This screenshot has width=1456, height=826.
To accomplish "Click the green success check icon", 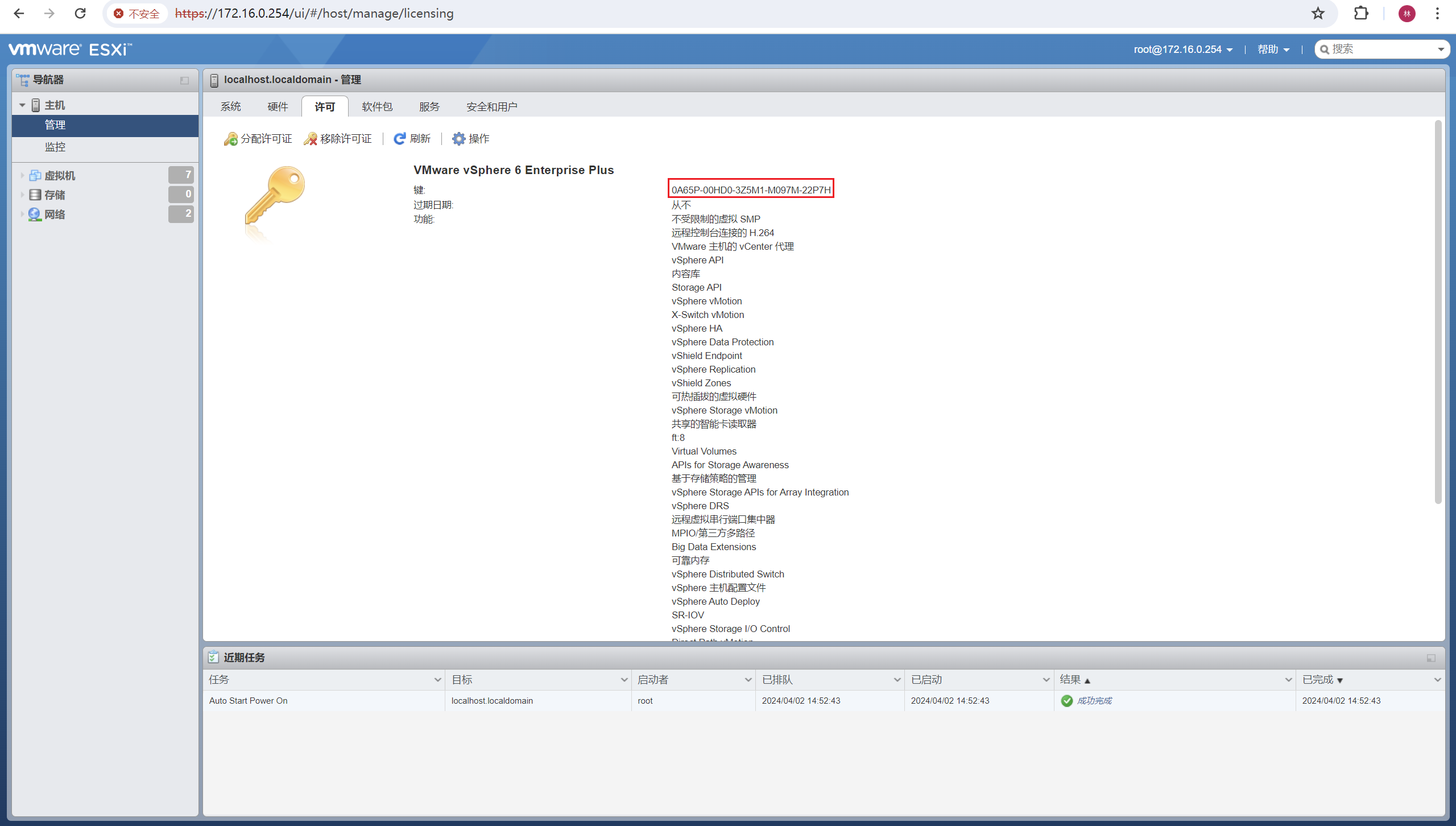I will pos(1067,701).
